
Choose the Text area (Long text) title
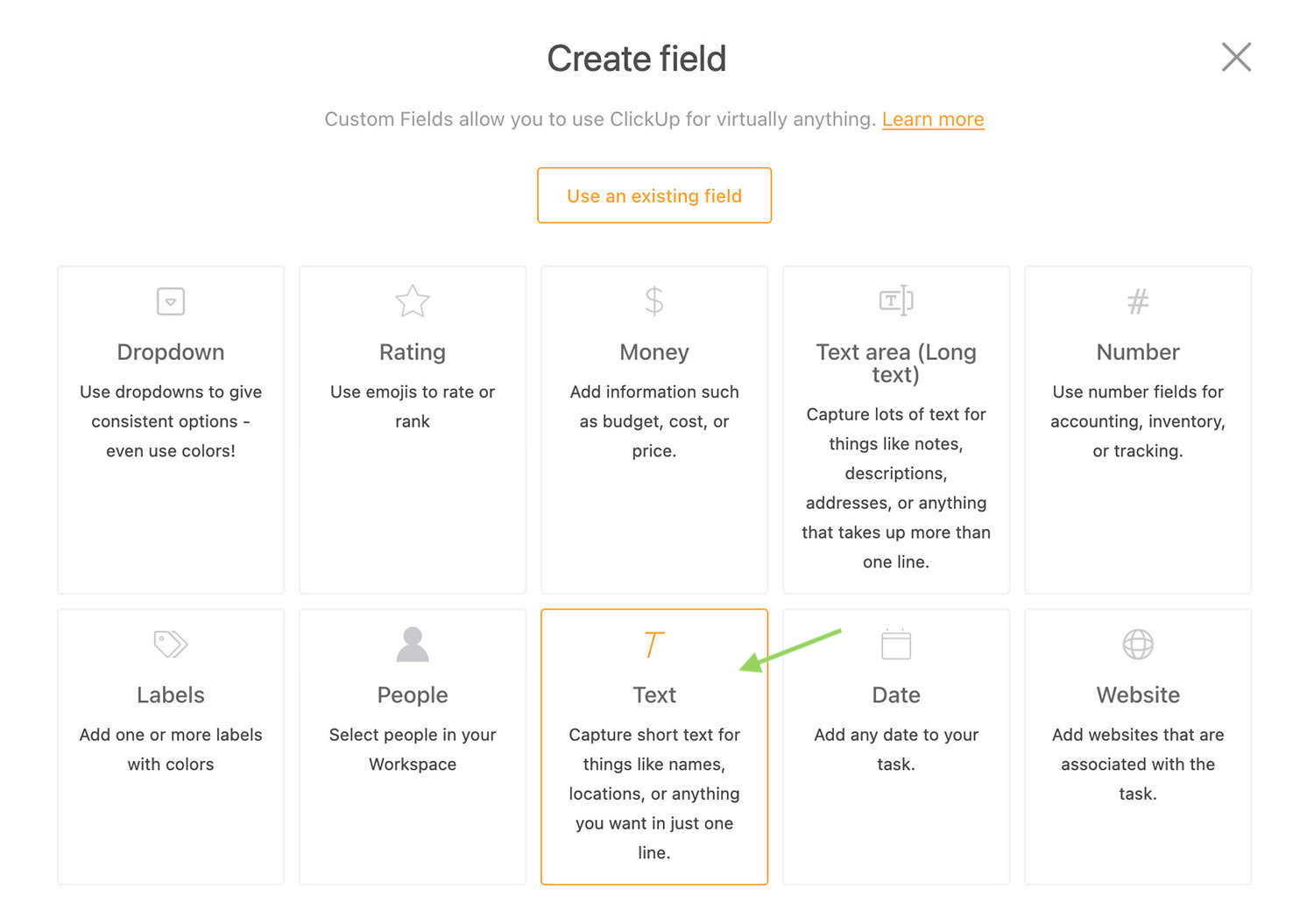point(896,363)
